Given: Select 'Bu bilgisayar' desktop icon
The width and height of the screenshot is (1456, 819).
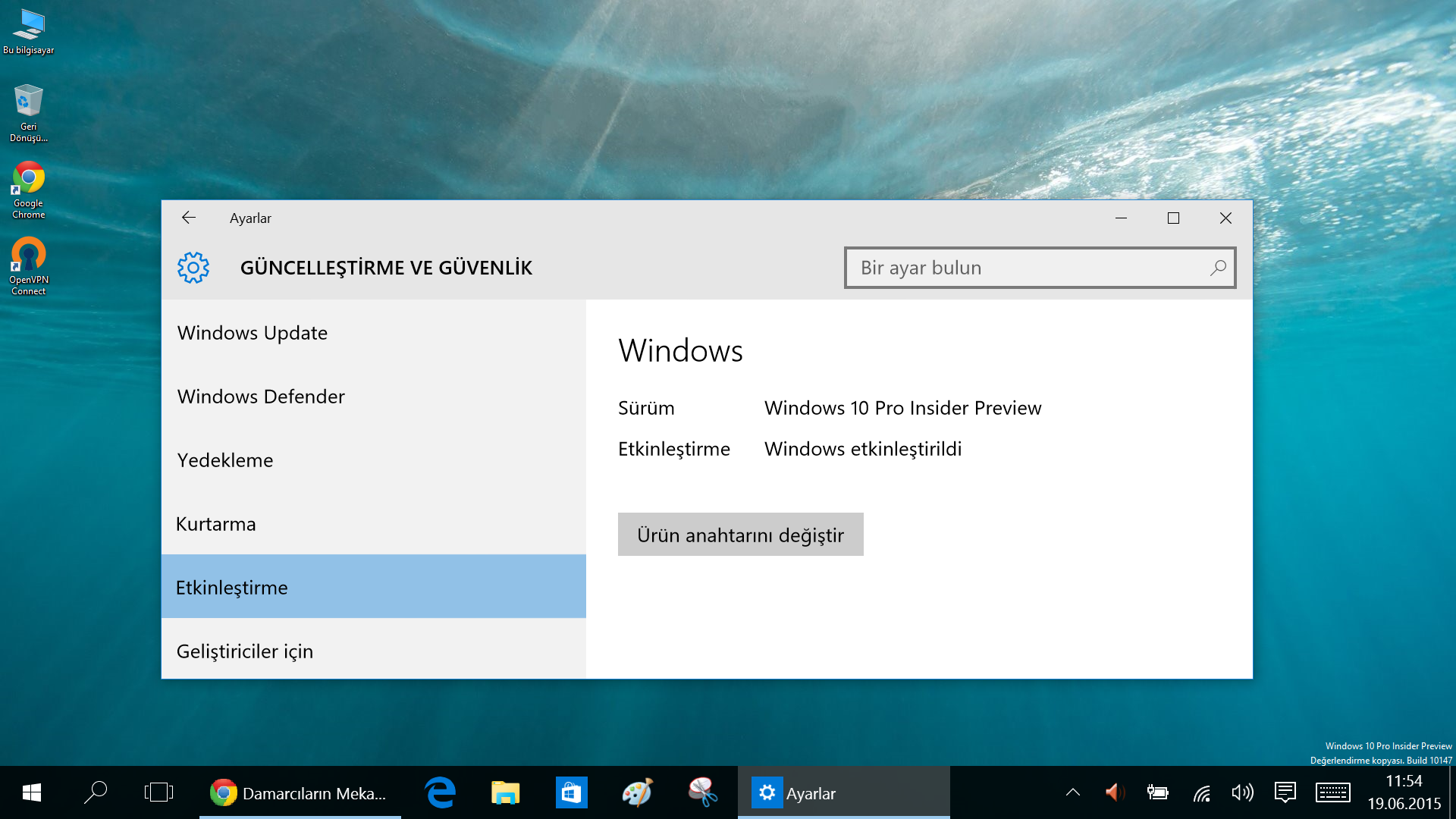Looking at the screenshot, I should (29, 32).
